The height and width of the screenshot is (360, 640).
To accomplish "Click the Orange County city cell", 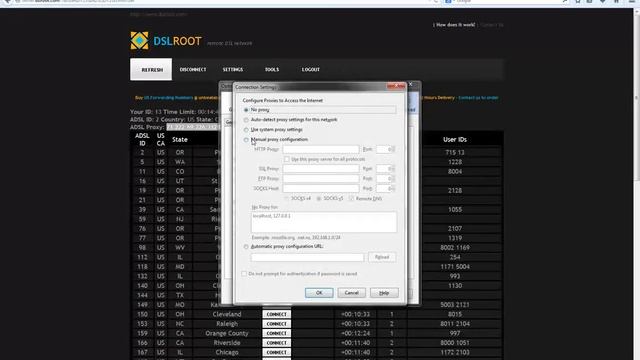I will click(x=227, y=333).
